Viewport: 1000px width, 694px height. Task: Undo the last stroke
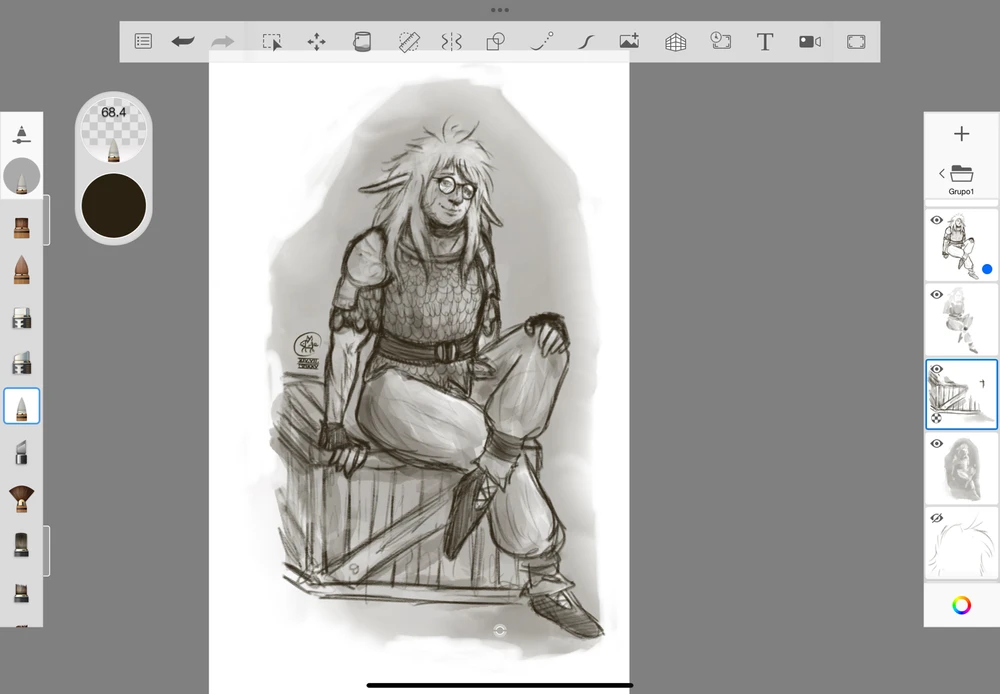(x=182, y=41)
